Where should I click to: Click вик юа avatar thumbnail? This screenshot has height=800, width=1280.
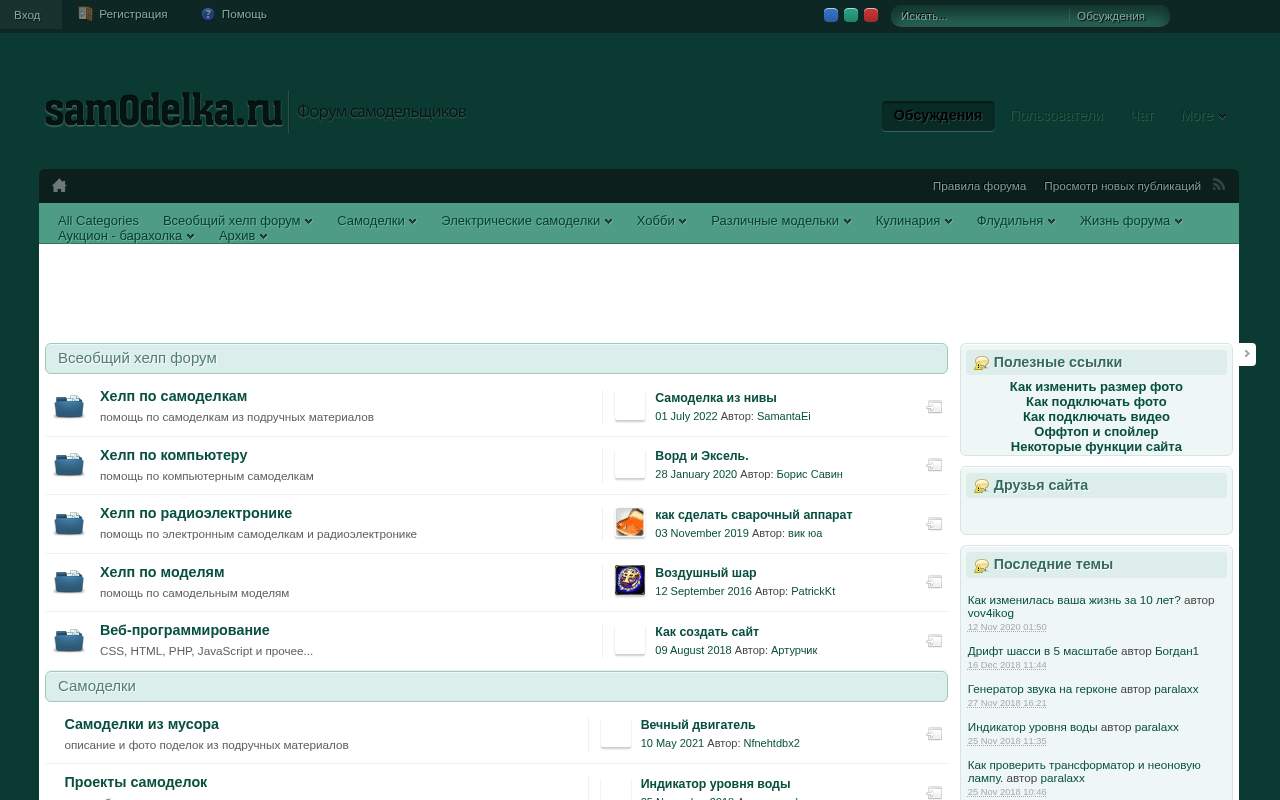630,522
